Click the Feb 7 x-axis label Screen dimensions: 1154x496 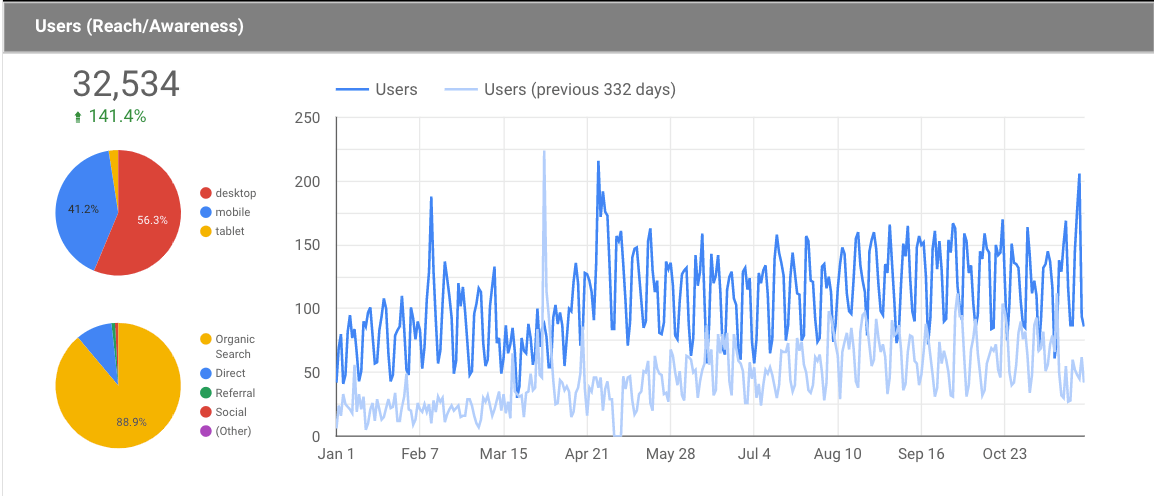click(420, 454)
